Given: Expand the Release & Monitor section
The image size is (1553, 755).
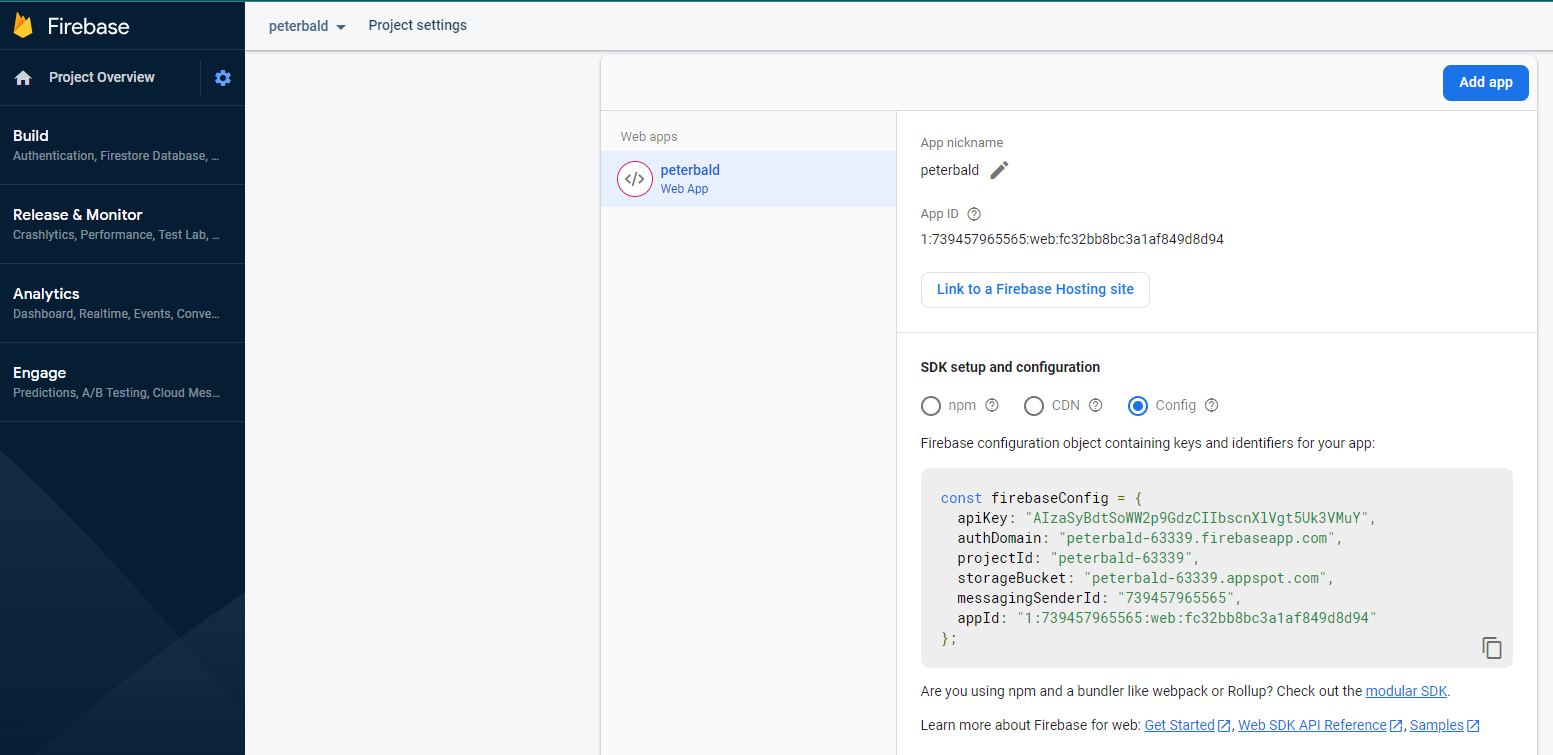Looking at the screenshot, I should tap(122, 224).
